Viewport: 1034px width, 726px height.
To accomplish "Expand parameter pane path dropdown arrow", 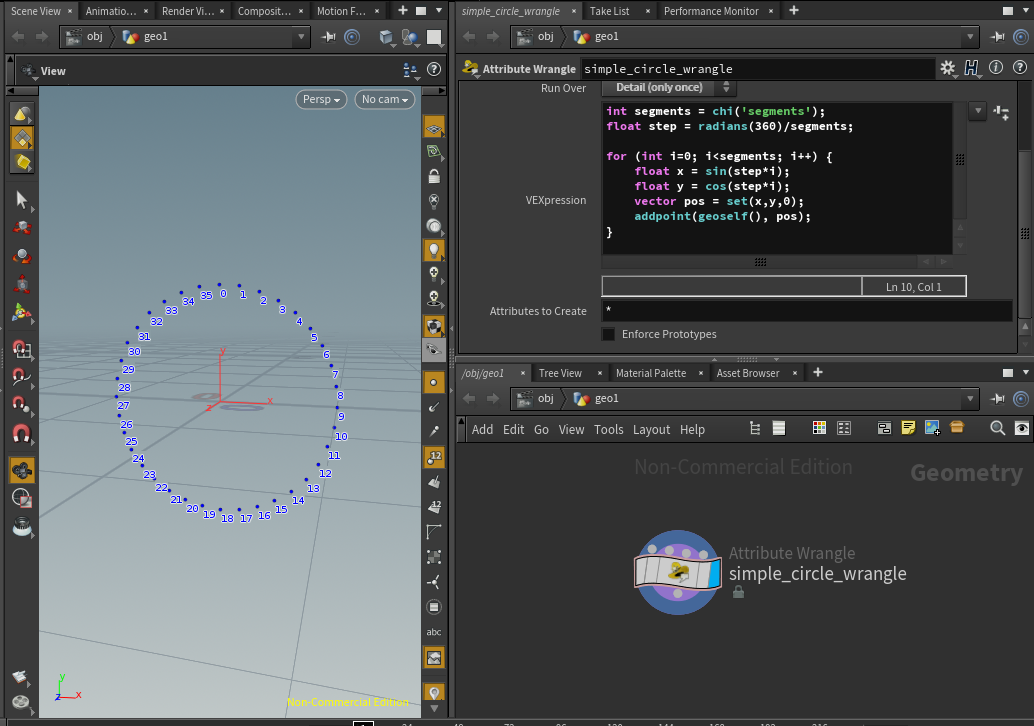I will [969, 37].
